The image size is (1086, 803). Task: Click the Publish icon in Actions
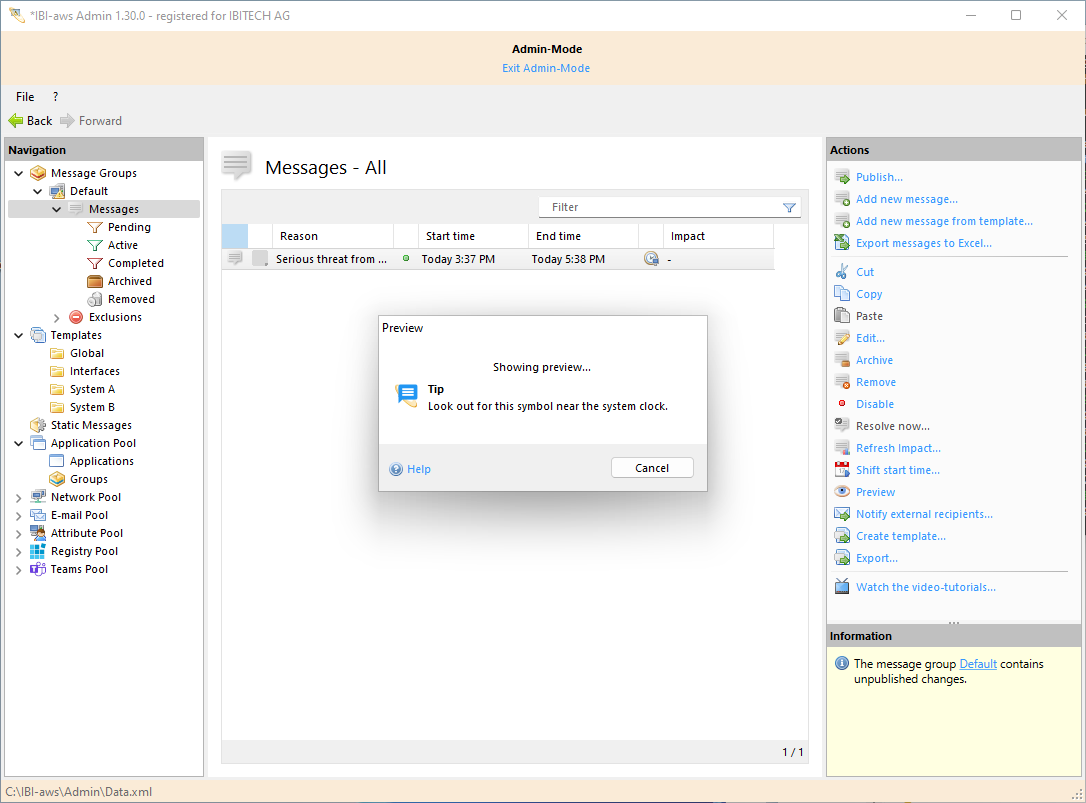click(x=842, y=177)
